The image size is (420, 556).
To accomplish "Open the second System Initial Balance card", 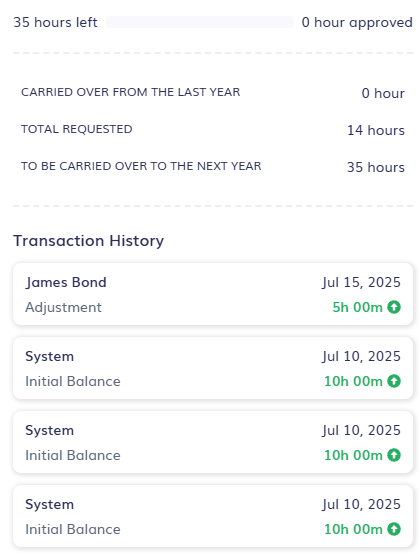I will tap(213, 442).
